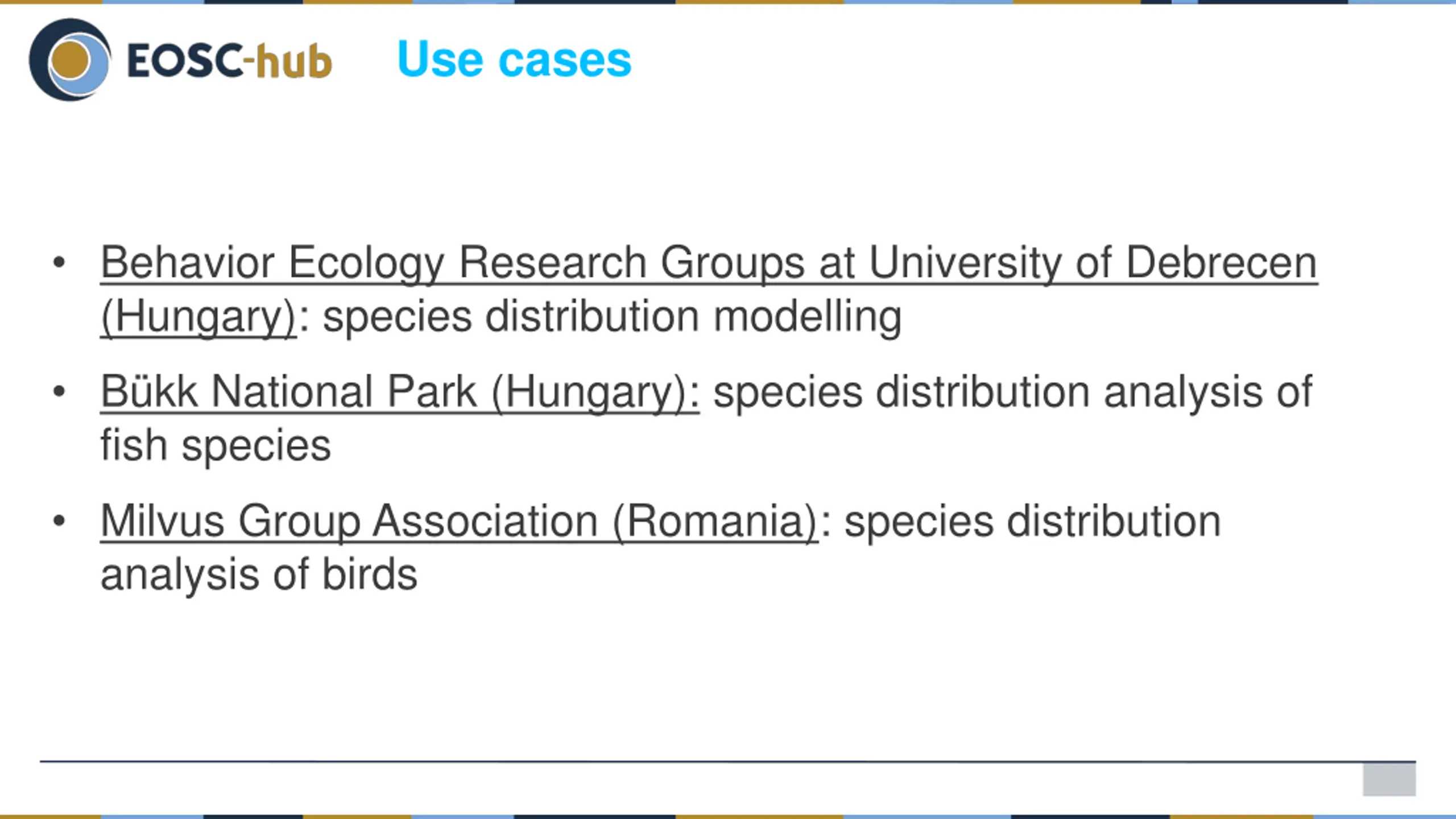The height and width of the screenshot is (819, 1456).
Task: Click the gray page number box
Action: (x=1389, y=780)
